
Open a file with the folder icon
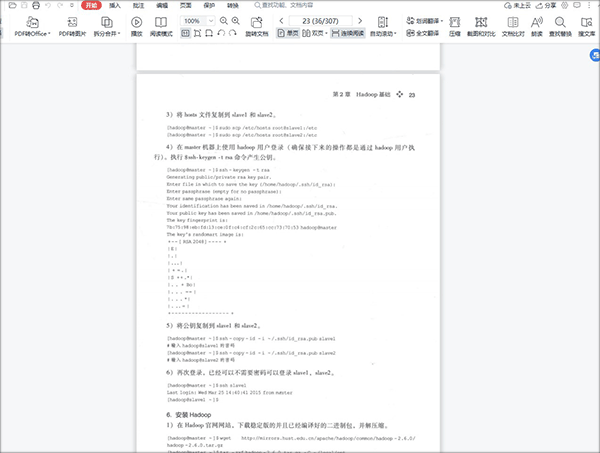[12, 5]
